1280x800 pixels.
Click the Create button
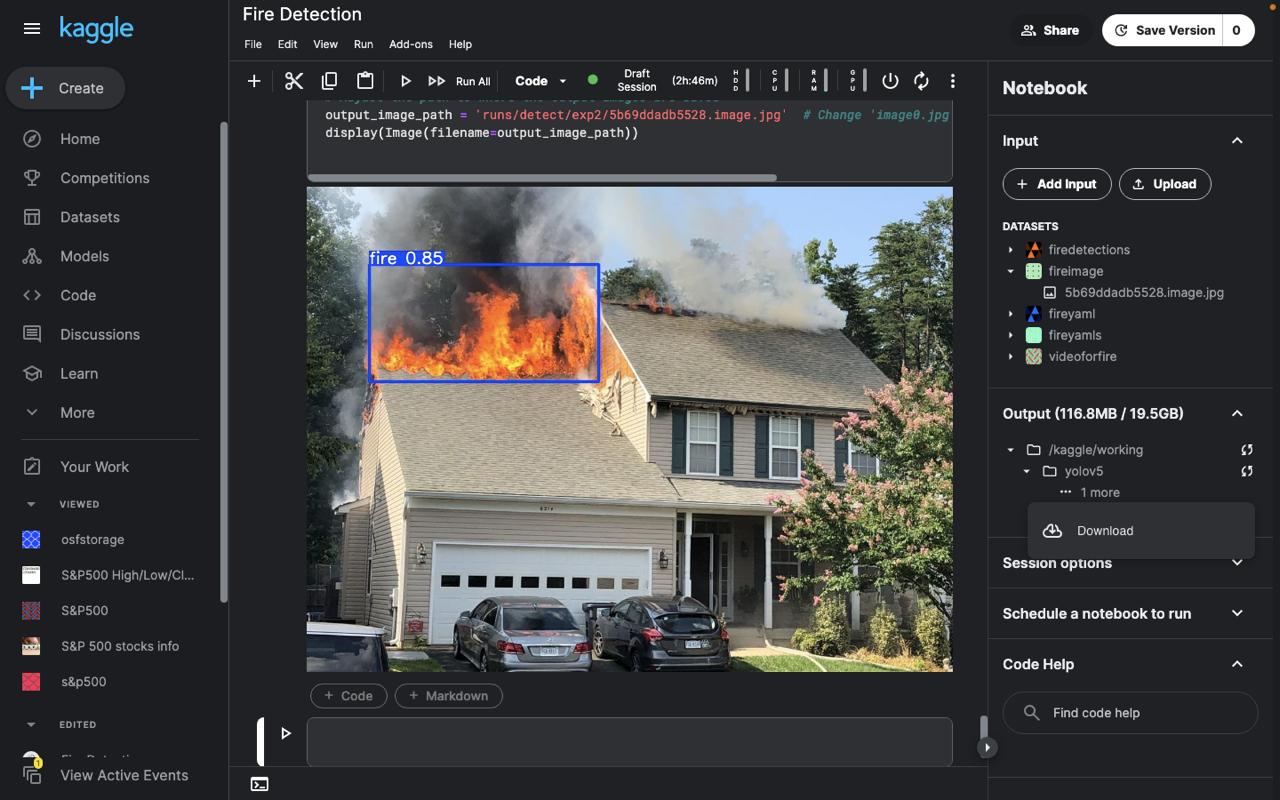[x=65, y=88]
